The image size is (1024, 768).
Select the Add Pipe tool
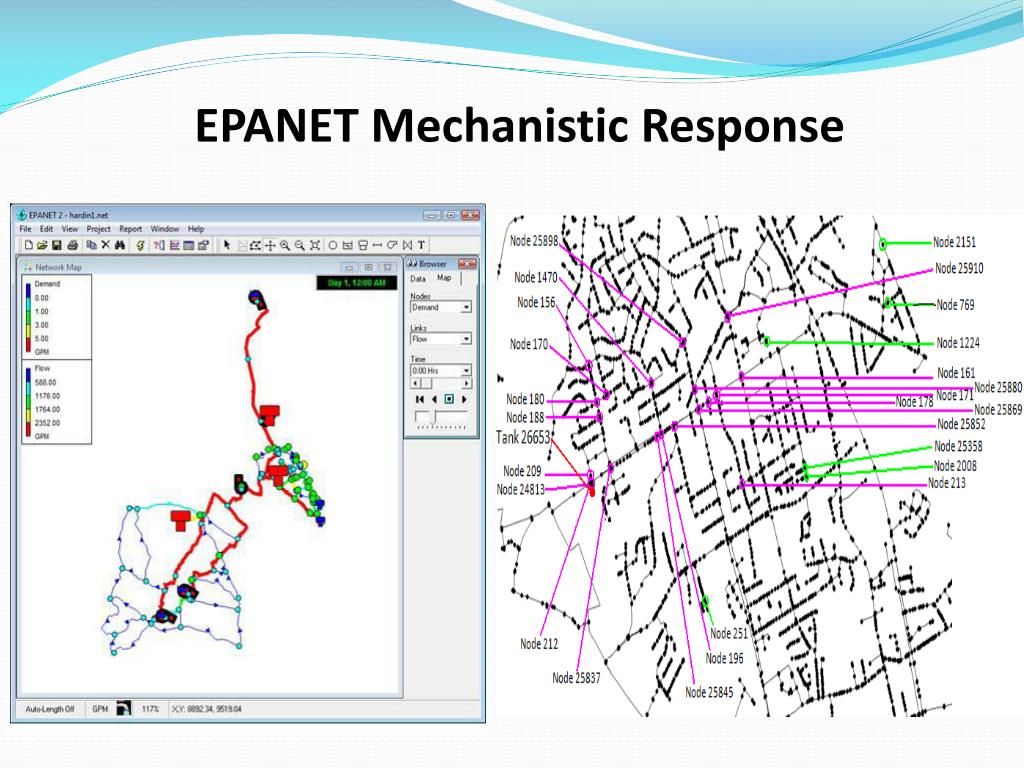click(x=377, y=246)
